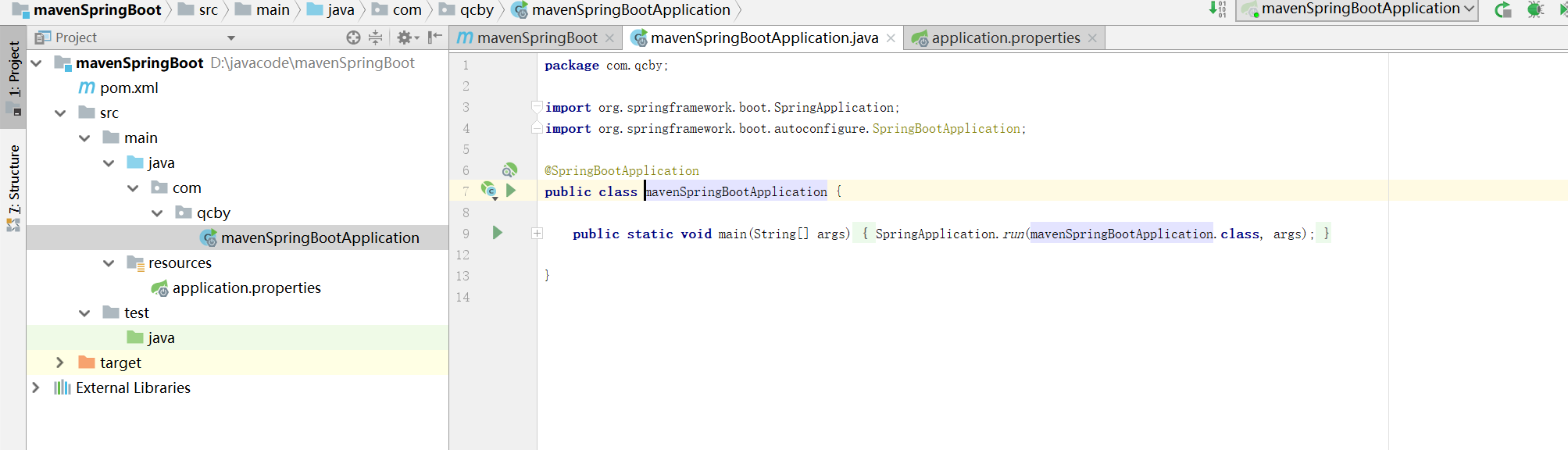1568x450 pixels.
Task: Collapse the main java folder node
Action: (109, 162)
